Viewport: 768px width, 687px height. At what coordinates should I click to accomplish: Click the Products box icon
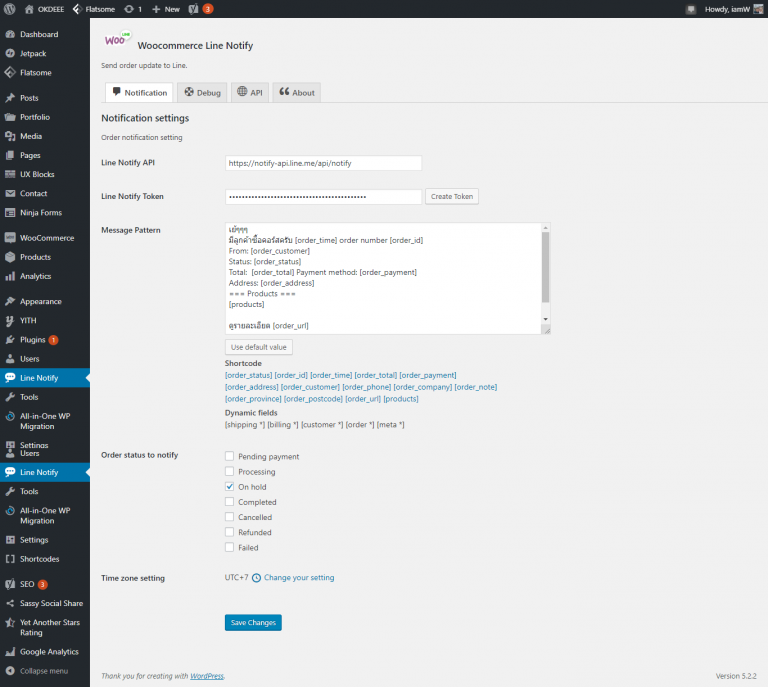(x=10, y=257)
